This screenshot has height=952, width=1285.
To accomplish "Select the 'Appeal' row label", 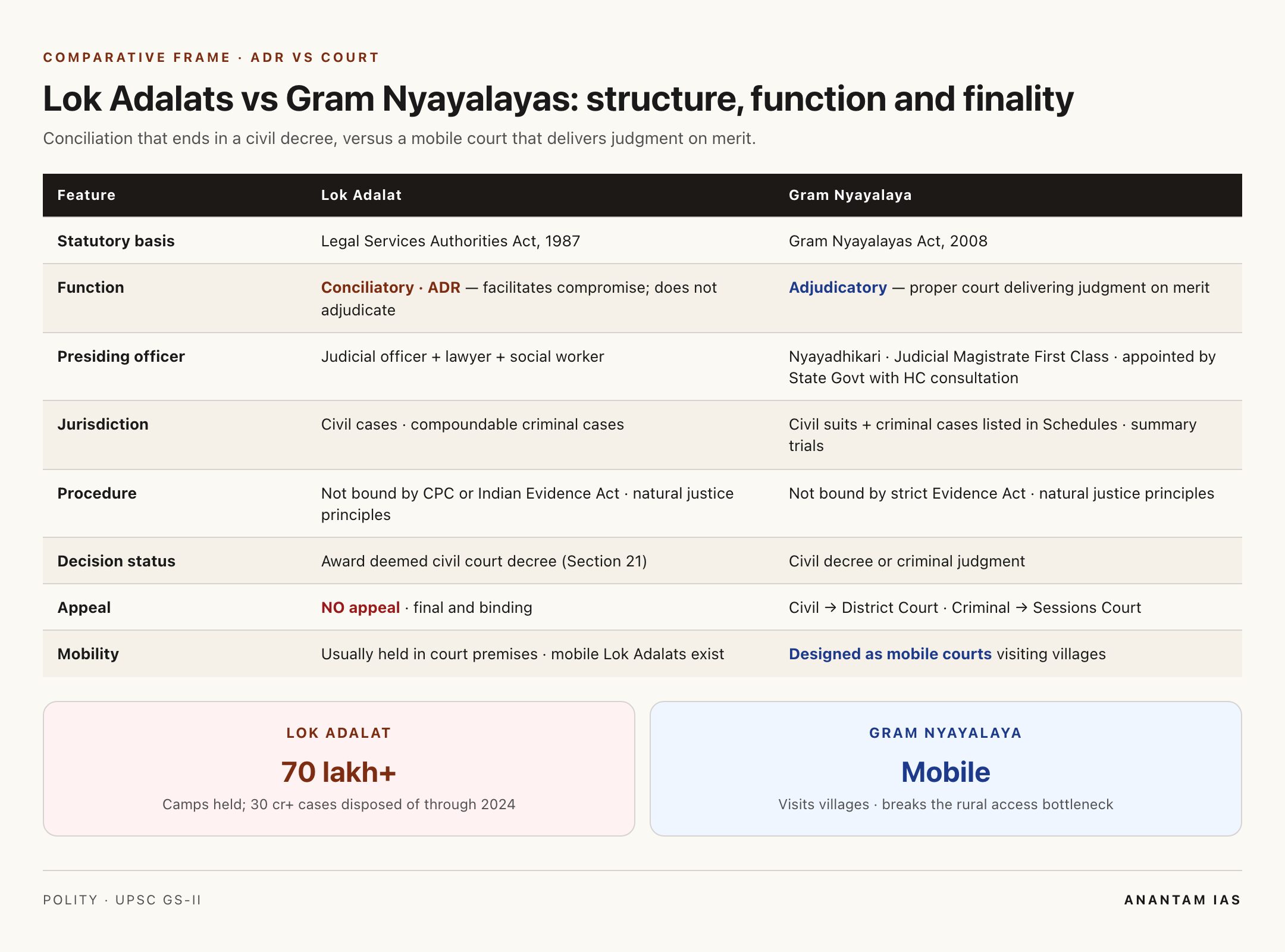I will click(x=84, y=607).
